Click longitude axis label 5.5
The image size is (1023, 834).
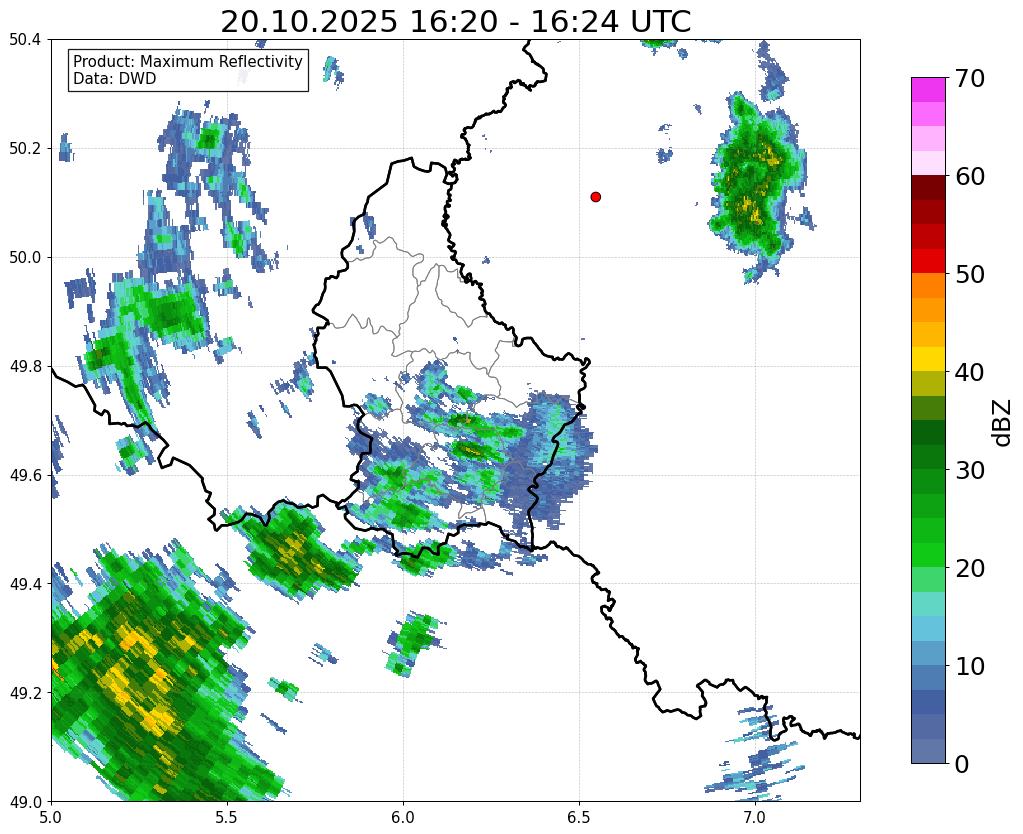click(227, 817)
